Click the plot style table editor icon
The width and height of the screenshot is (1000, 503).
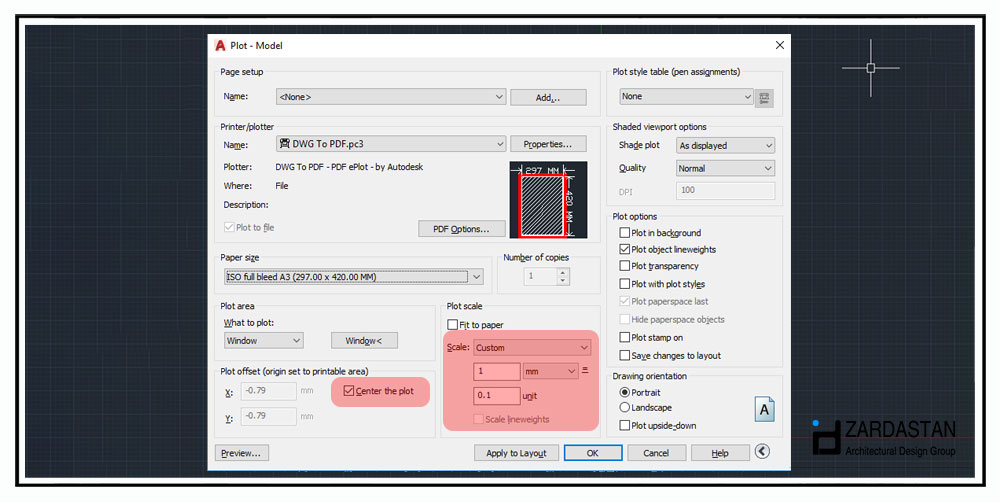click(765, 97)
